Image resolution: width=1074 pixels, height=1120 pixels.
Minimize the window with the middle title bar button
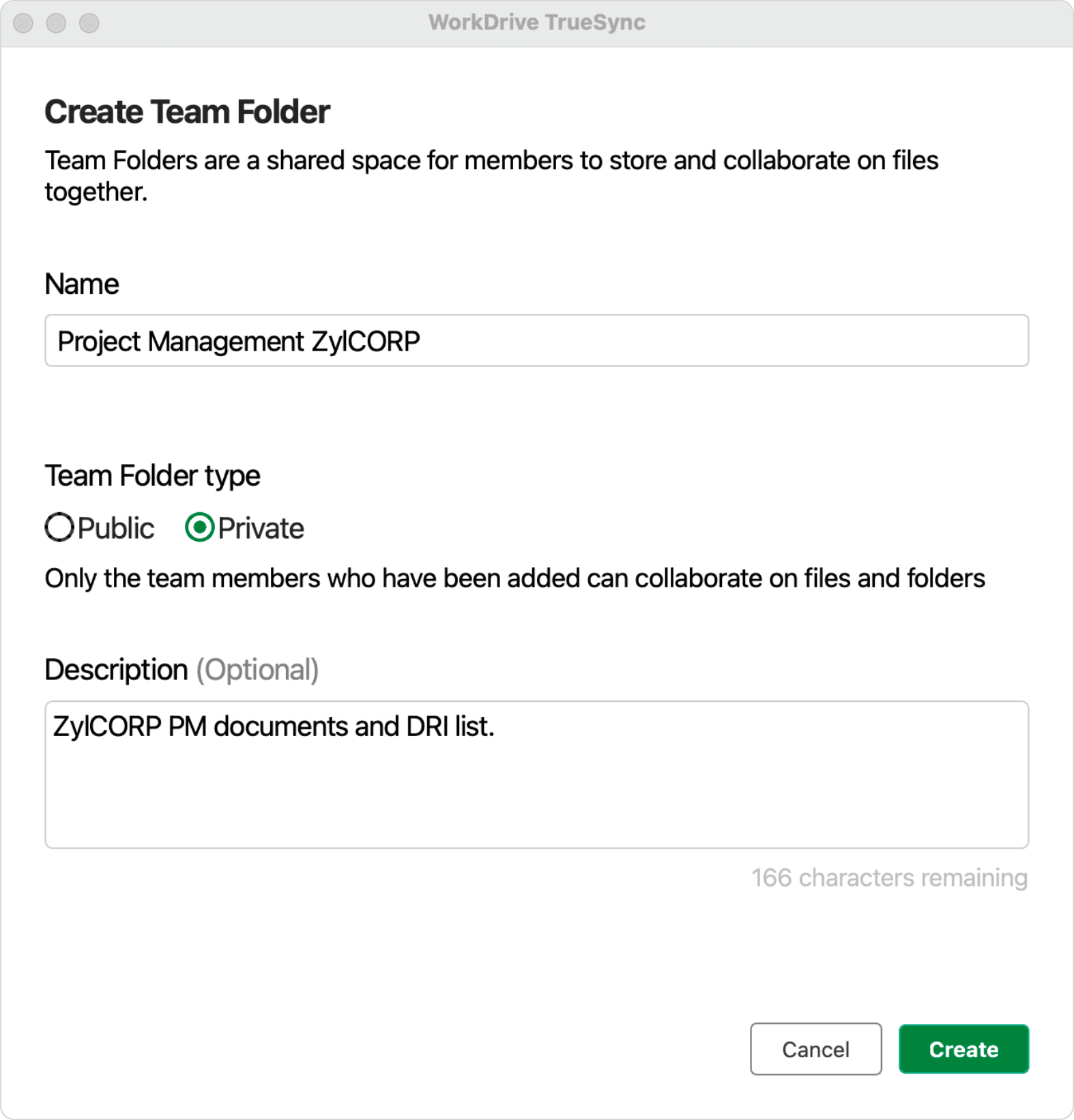coord(56,23)
